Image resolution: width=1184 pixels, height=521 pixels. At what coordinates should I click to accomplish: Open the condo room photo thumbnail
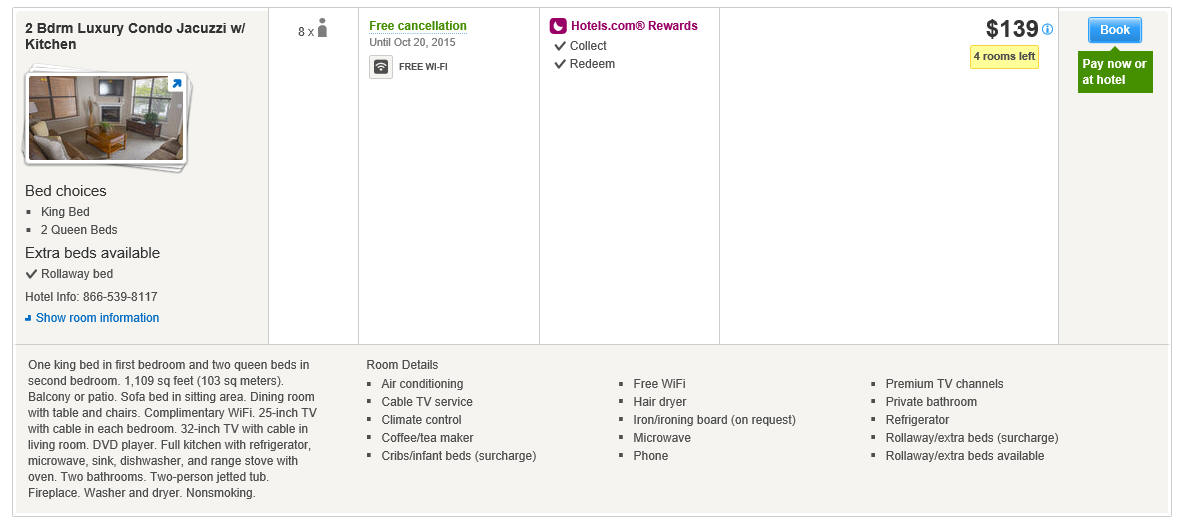pyautogui.click(x=106, y=118)
